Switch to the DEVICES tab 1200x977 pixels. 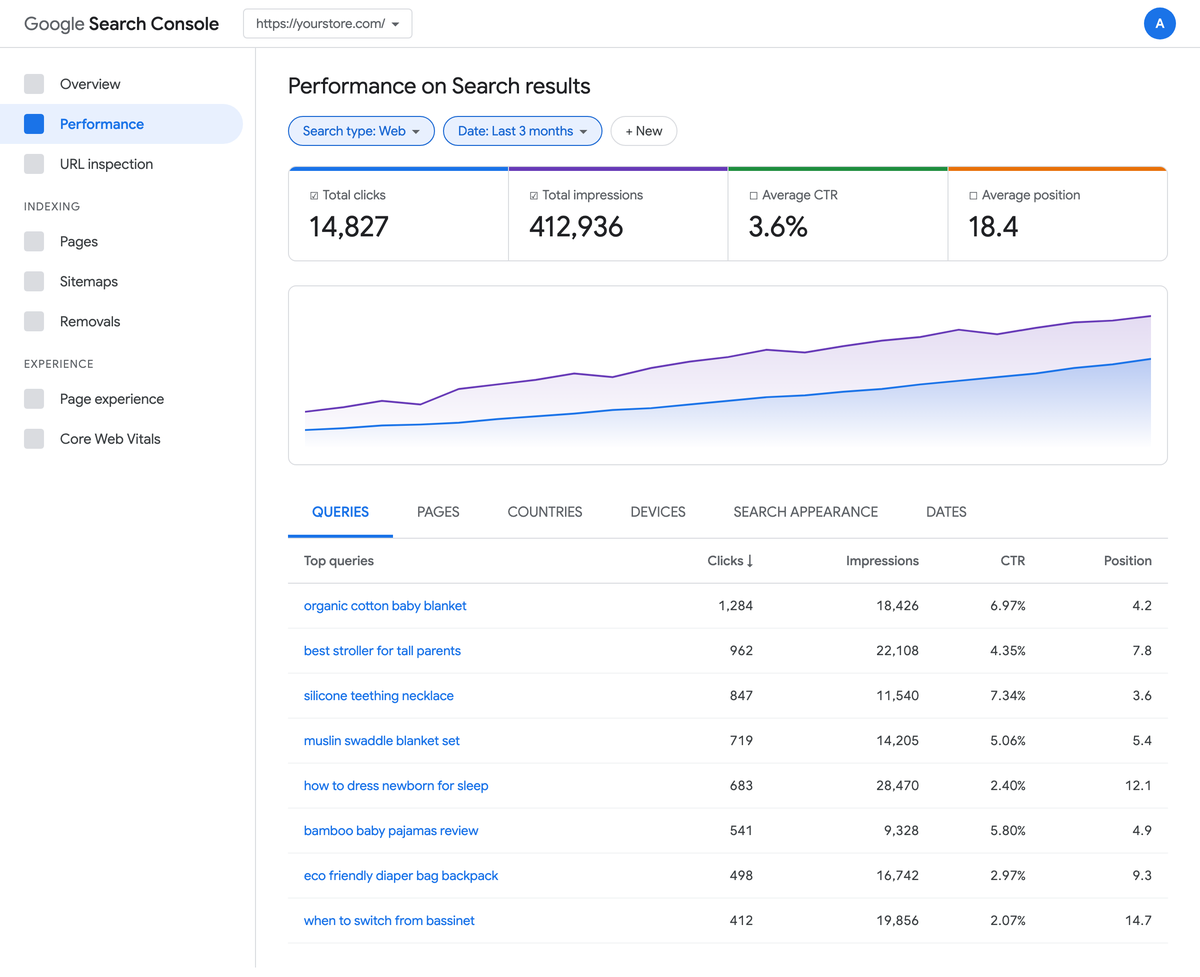tap(657, 511)
